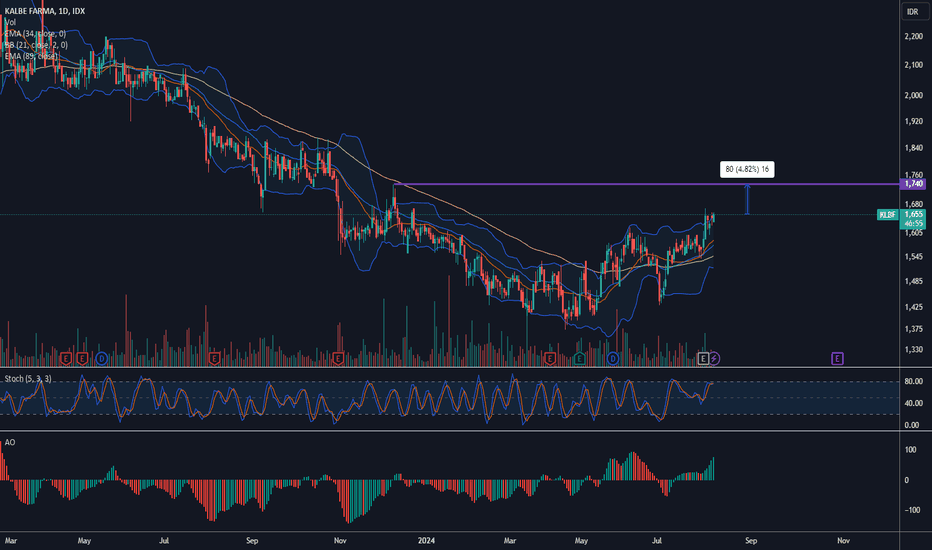Click the -100 AO scale value
932x550 pixels.
pyautogui.click(x=911, y=510)
